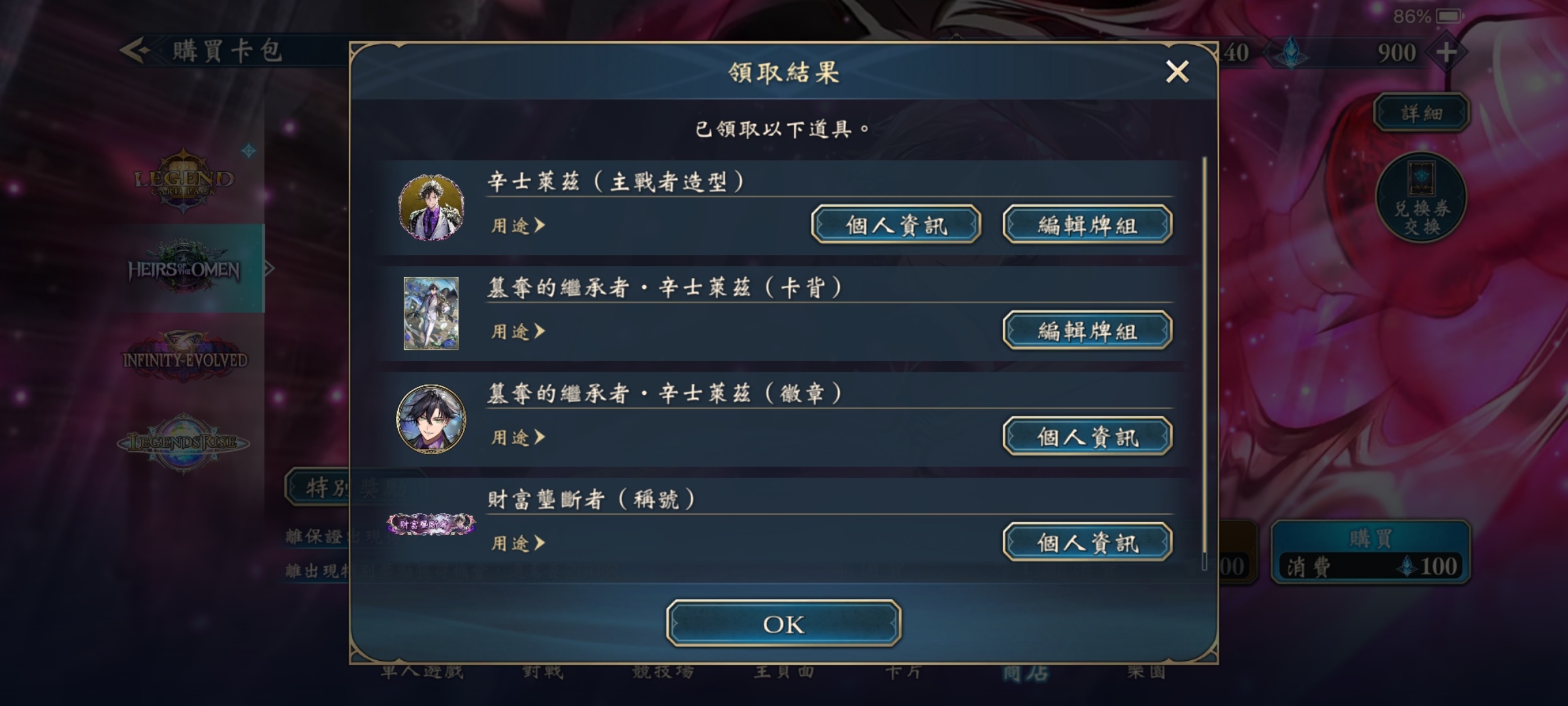
Task: Open 個人資訊 for the leader skin
Action: coord(896,225)
